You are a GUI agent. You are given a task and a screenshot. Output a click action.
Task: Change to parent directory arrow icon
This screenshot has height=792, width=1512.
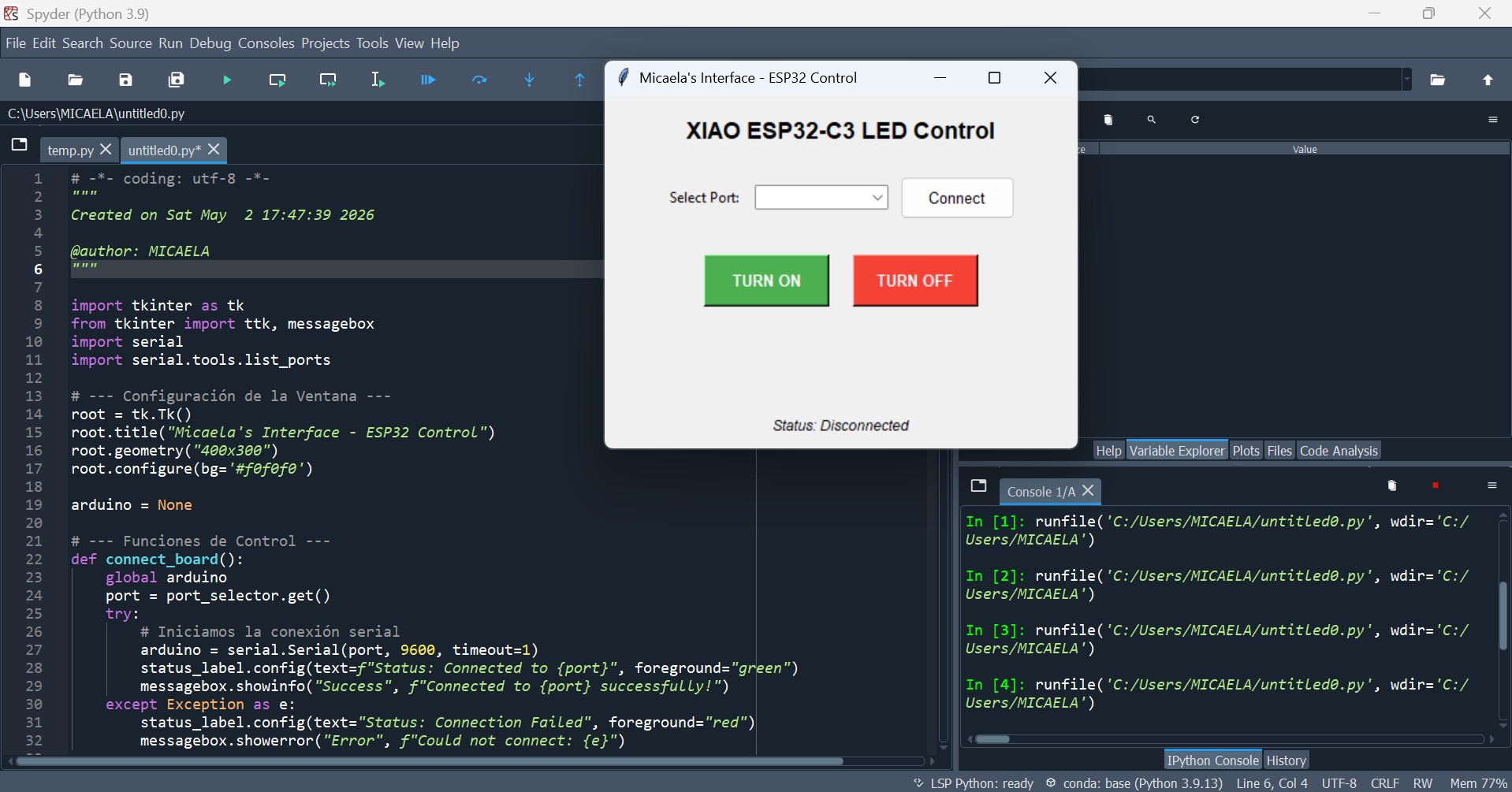[x=1488, y=80]
